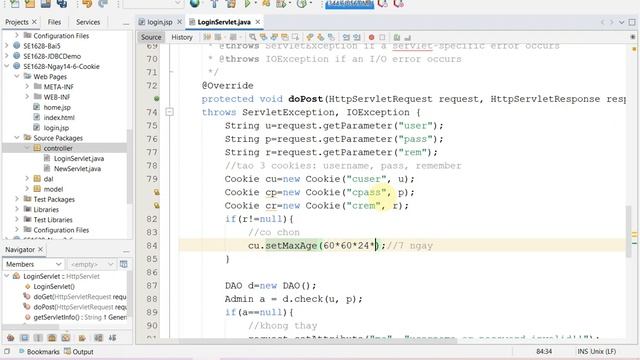Click the Undo arrow icon

tap(87, 4)
